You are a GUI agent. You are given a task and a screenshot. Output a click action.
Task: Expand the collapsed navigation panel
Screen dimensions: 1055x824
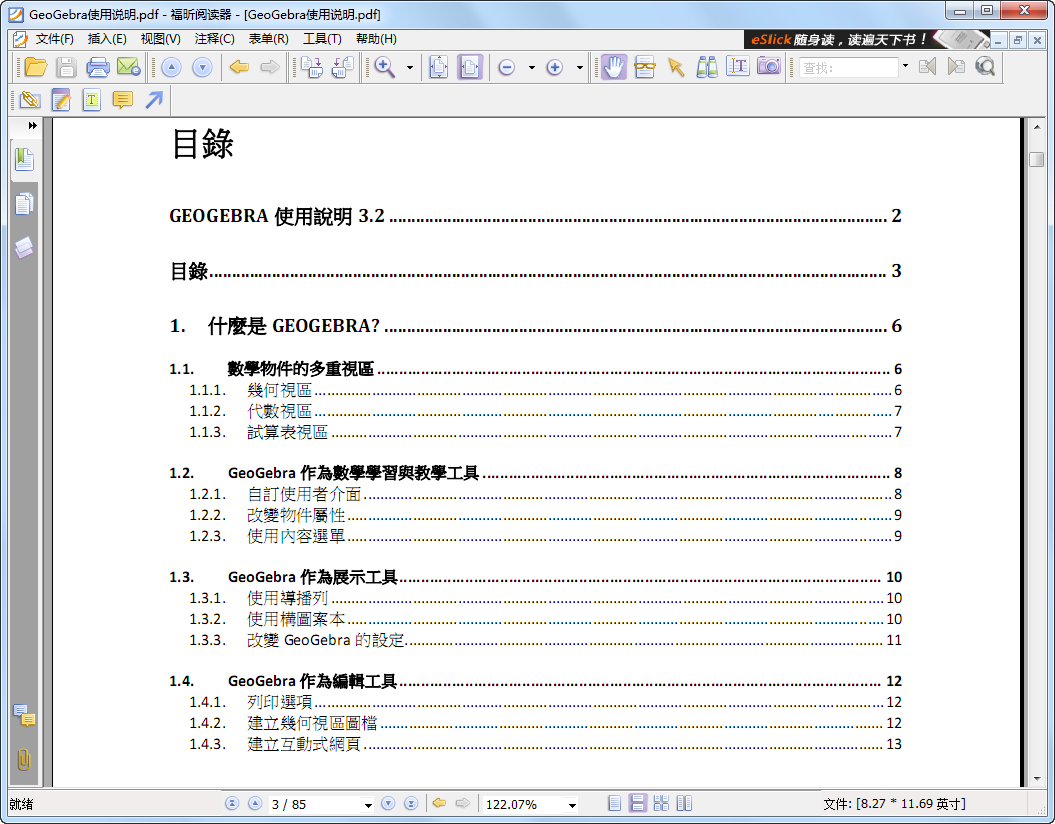[32, 125]
